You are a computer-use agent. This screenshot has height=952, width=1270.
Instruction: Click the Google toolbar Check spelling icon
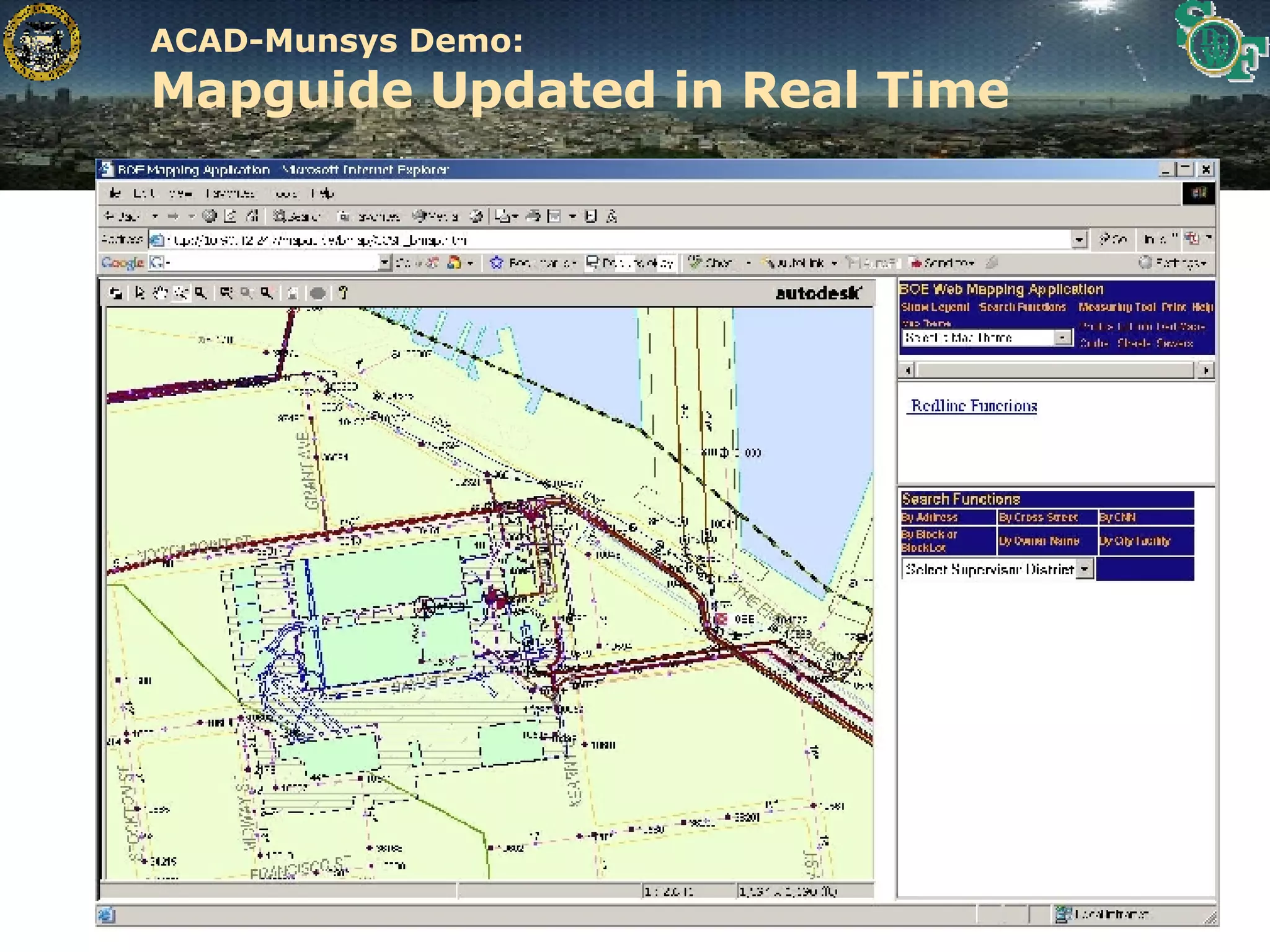[x=712, y=263]
